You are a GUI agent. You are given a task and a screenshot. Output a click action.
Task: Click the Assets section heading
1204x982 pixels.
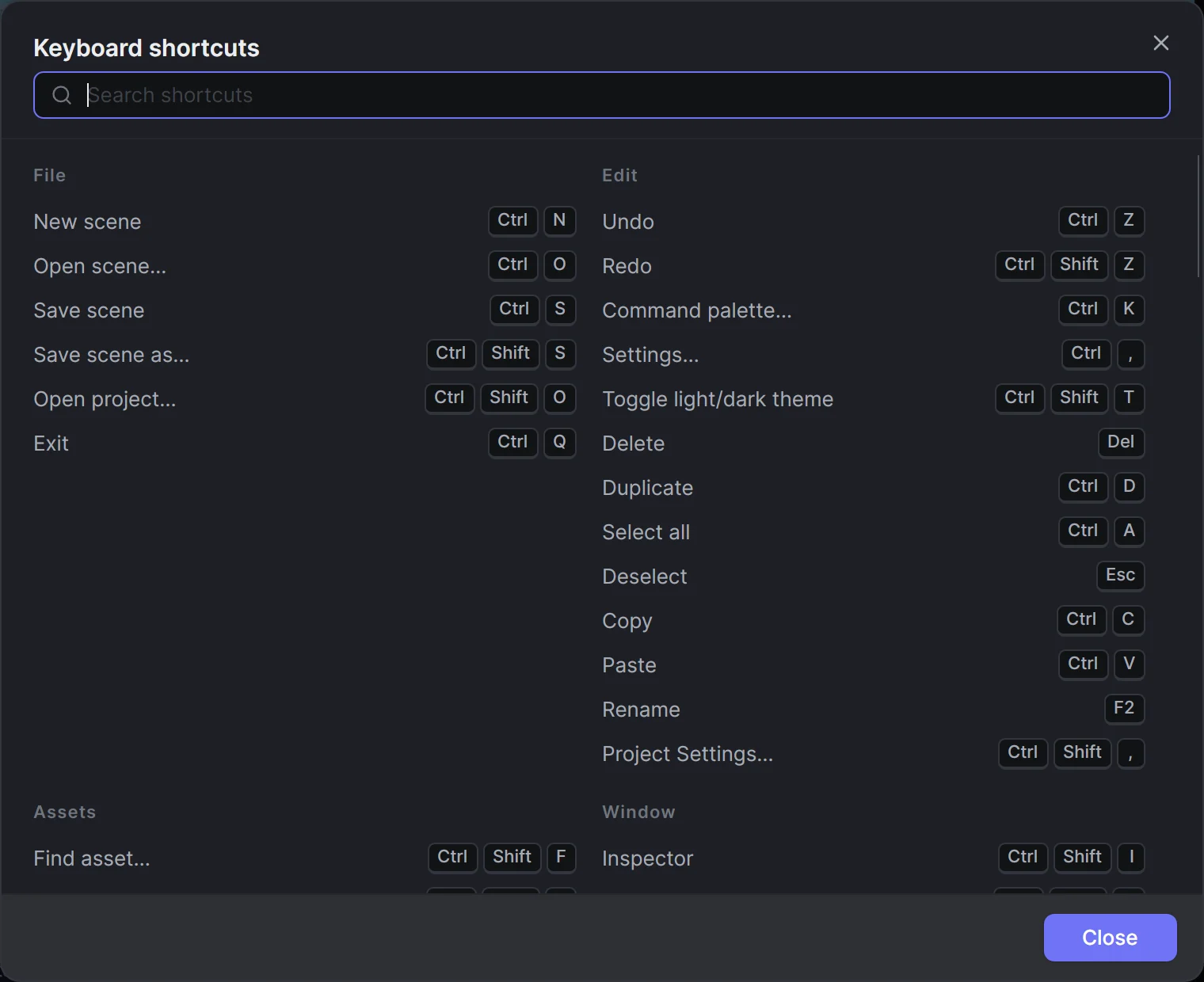click(65, 812)
